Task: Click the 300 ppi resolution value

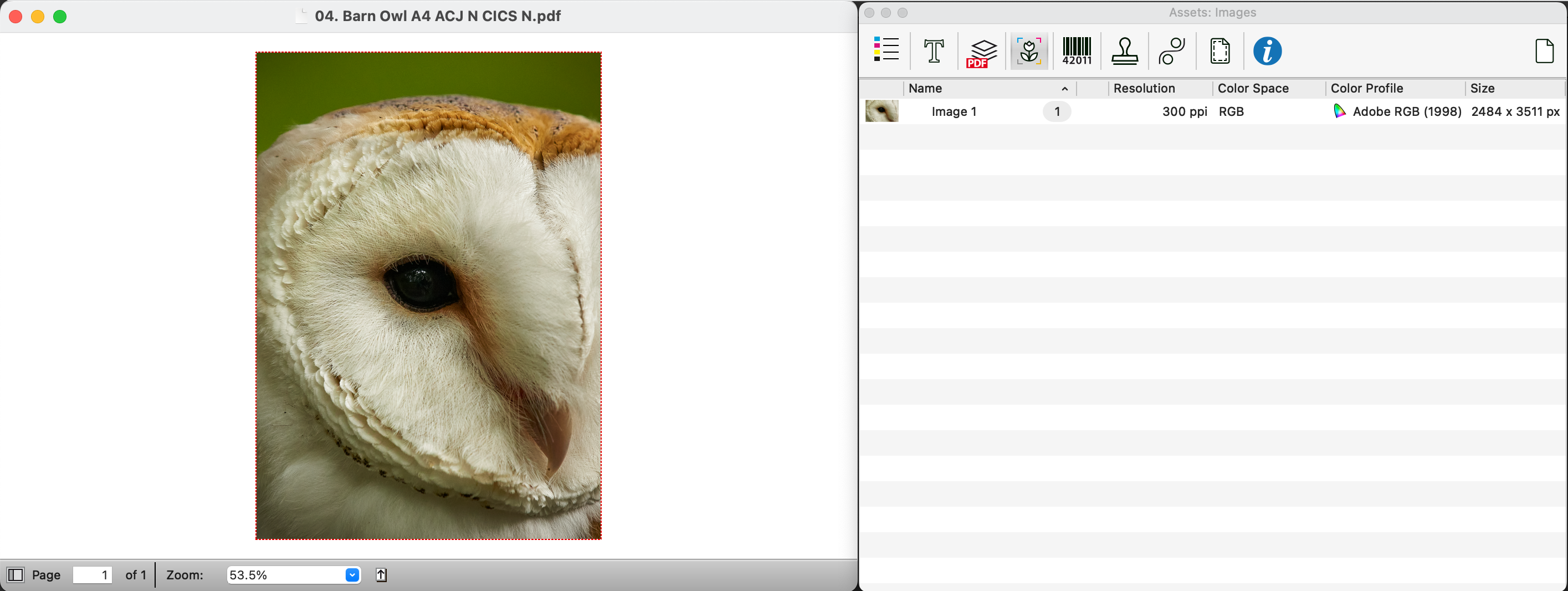Action: (x=1184, y=111)
